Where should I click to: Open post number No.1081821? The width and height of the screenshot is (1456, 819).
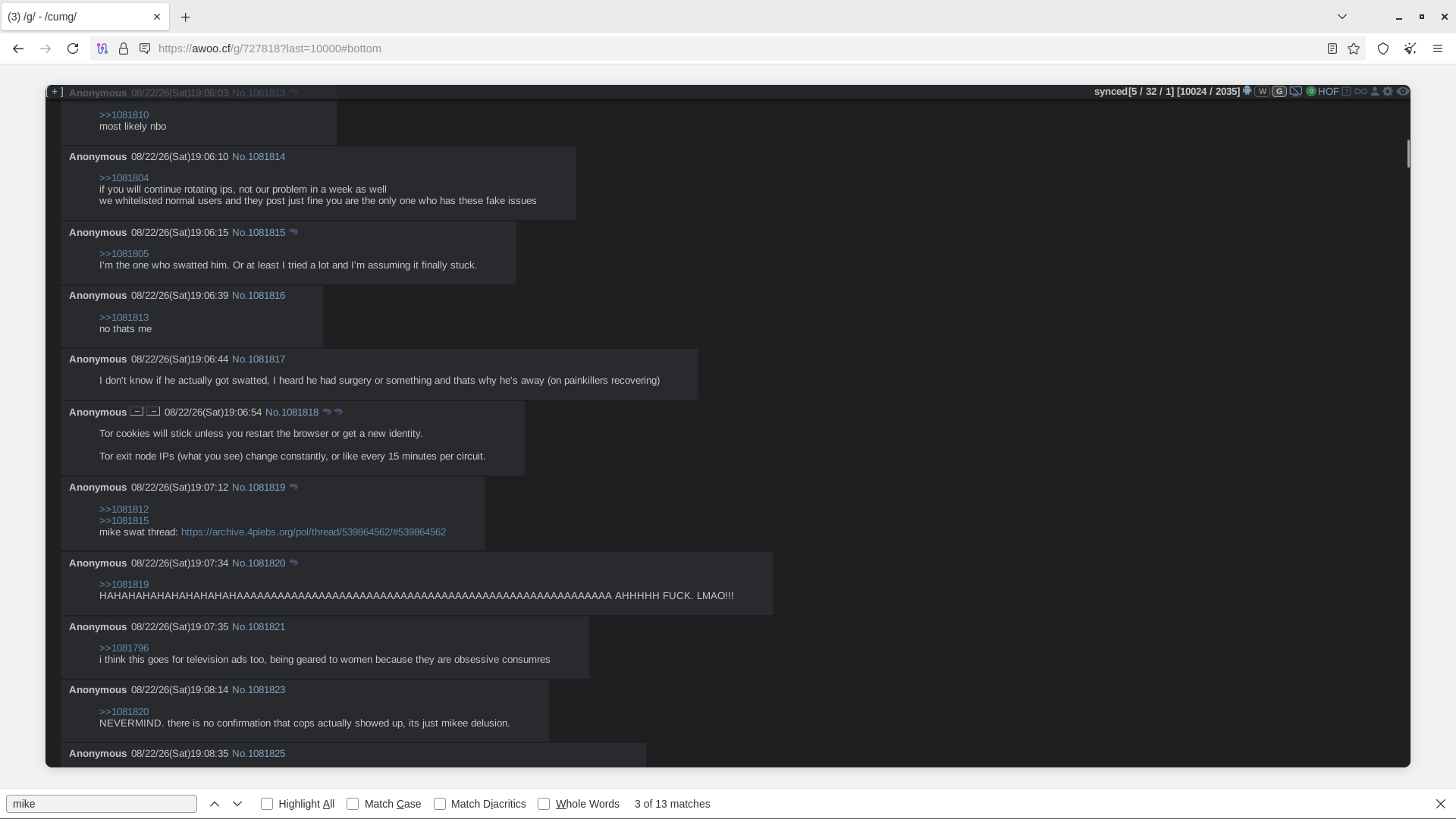259,627
